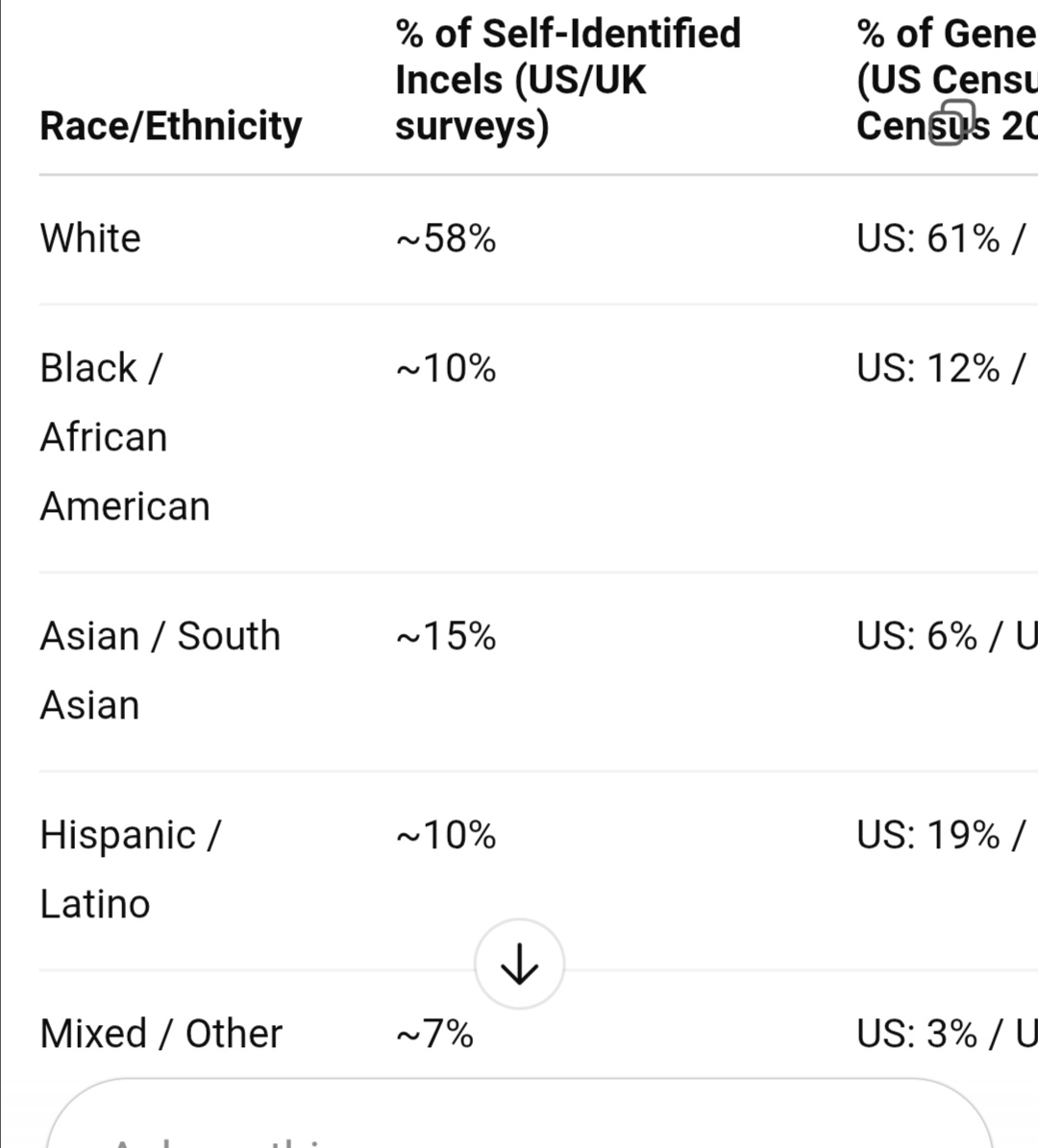The image size is (1038, 1148).
Task: Select the Race/Ethnicity column header
Action: point(171,126)
